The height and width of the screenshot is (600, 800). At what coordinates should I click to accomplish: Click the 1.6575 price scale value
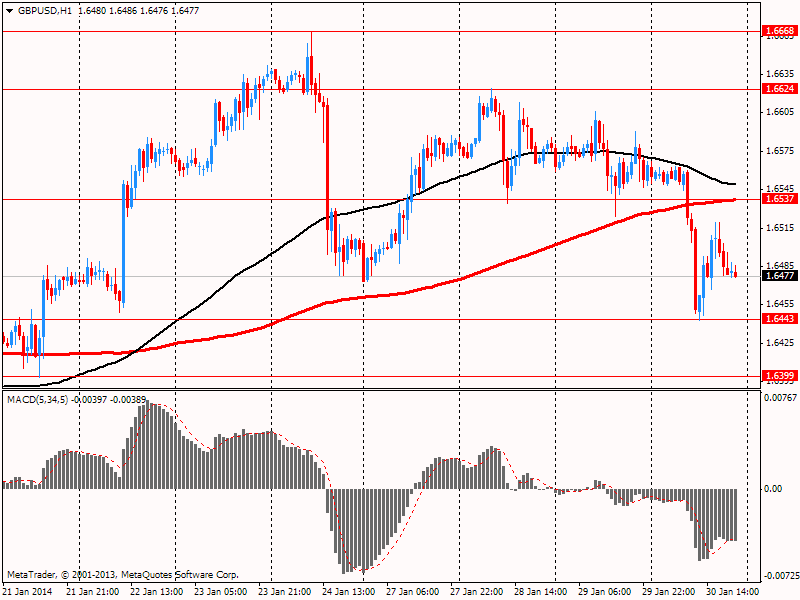[x=781, y=151]
